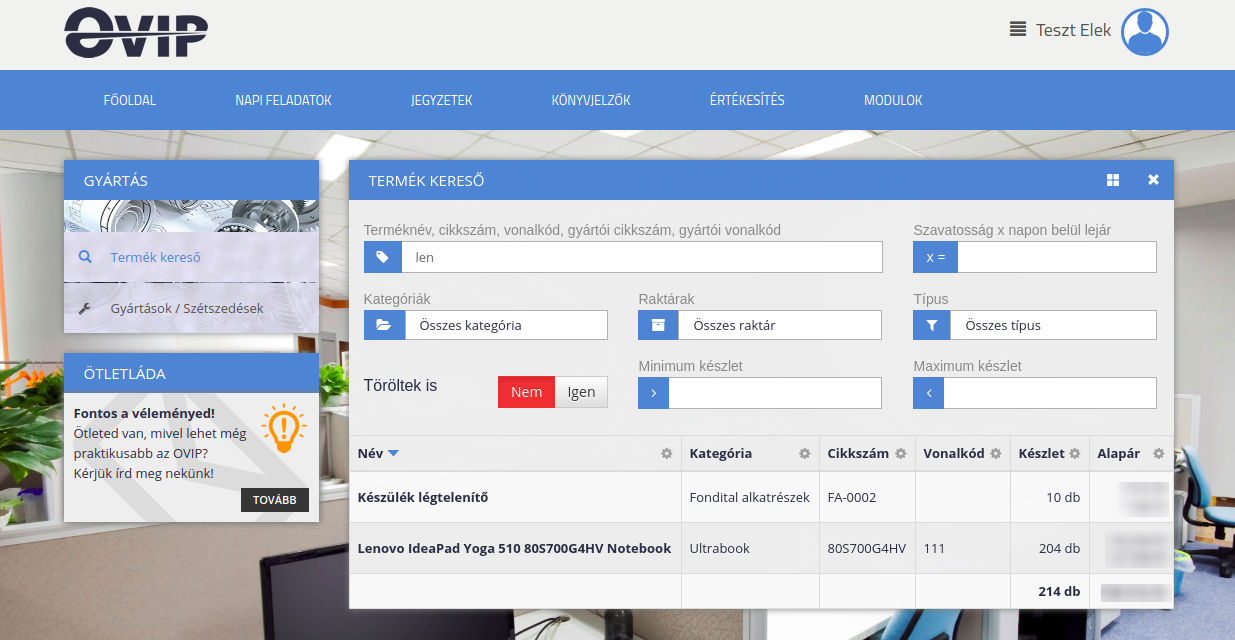Click the Ötletláda panel header
Image resolution: width=1235 pixels, height=640 pixels.
click(x=191, y=373)
